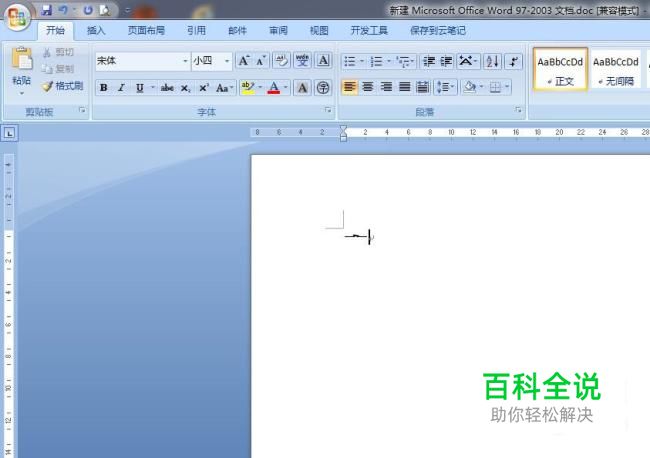Toggle superscript formatting
The width and height of the screenshot is (650, 458).
pos(204,88)
